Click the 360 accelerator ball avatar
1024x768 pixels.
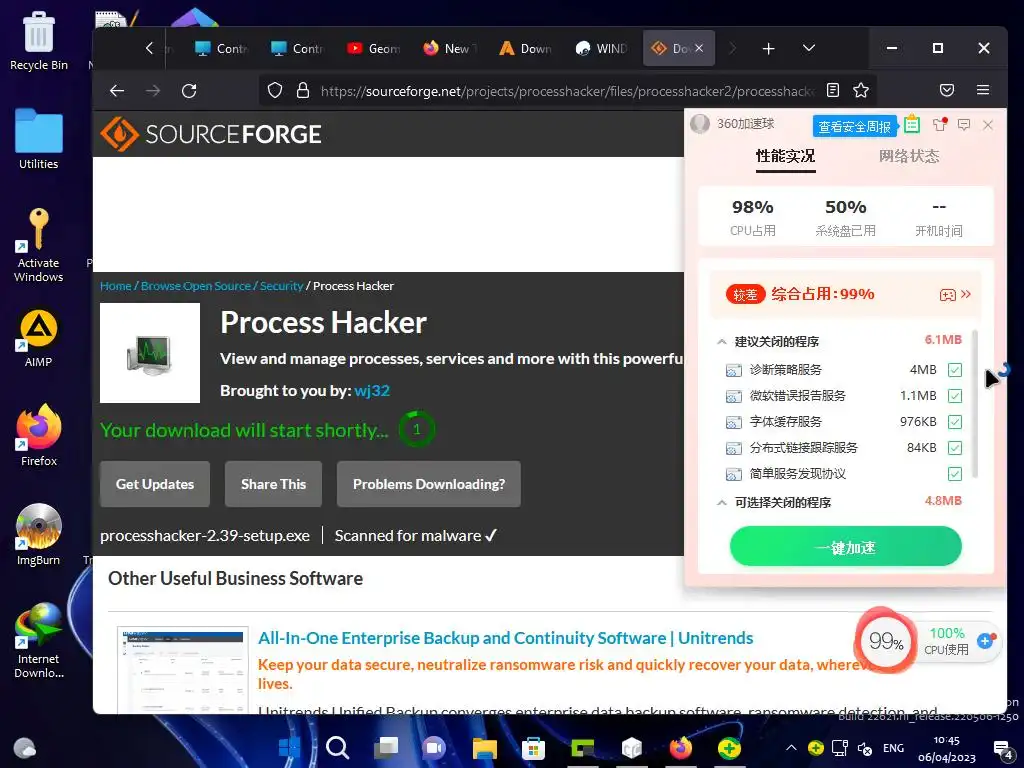click(700, 123)
